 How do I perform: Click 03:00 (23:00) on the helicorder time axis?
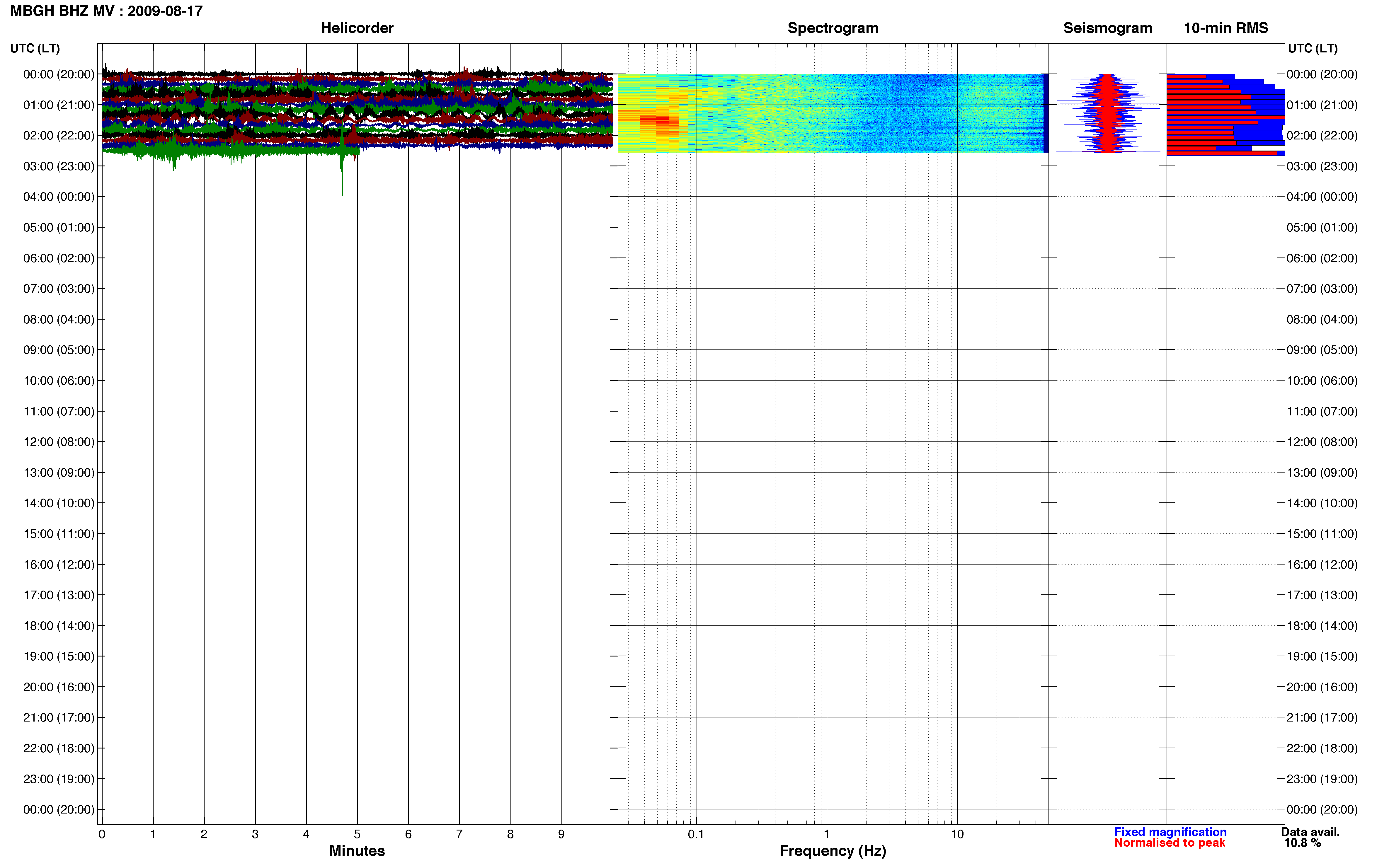click(x=59, y=166)
